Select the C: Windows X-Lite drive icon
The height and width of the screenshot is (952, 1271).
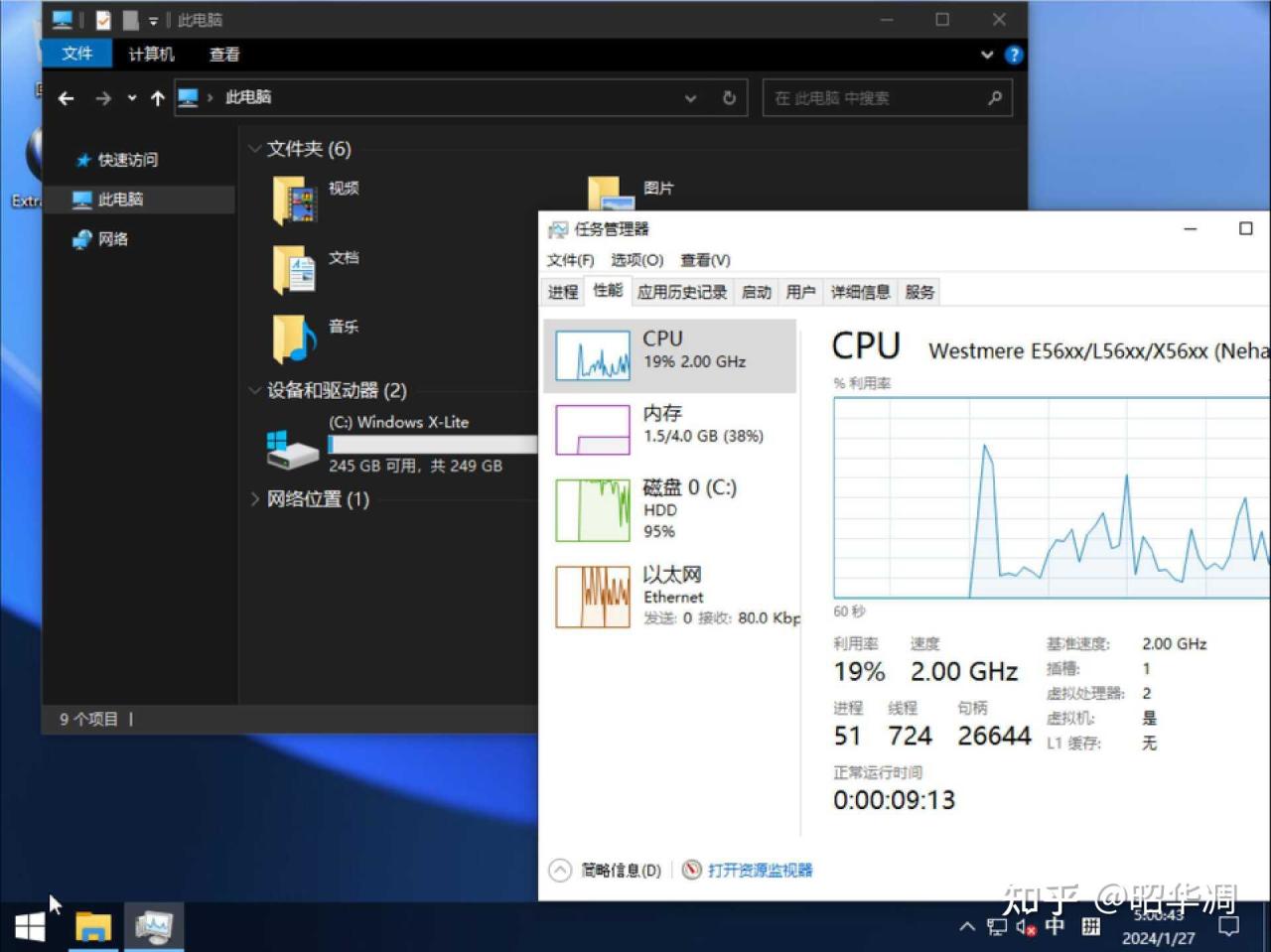pyautogui.click(x=292, y=450)
